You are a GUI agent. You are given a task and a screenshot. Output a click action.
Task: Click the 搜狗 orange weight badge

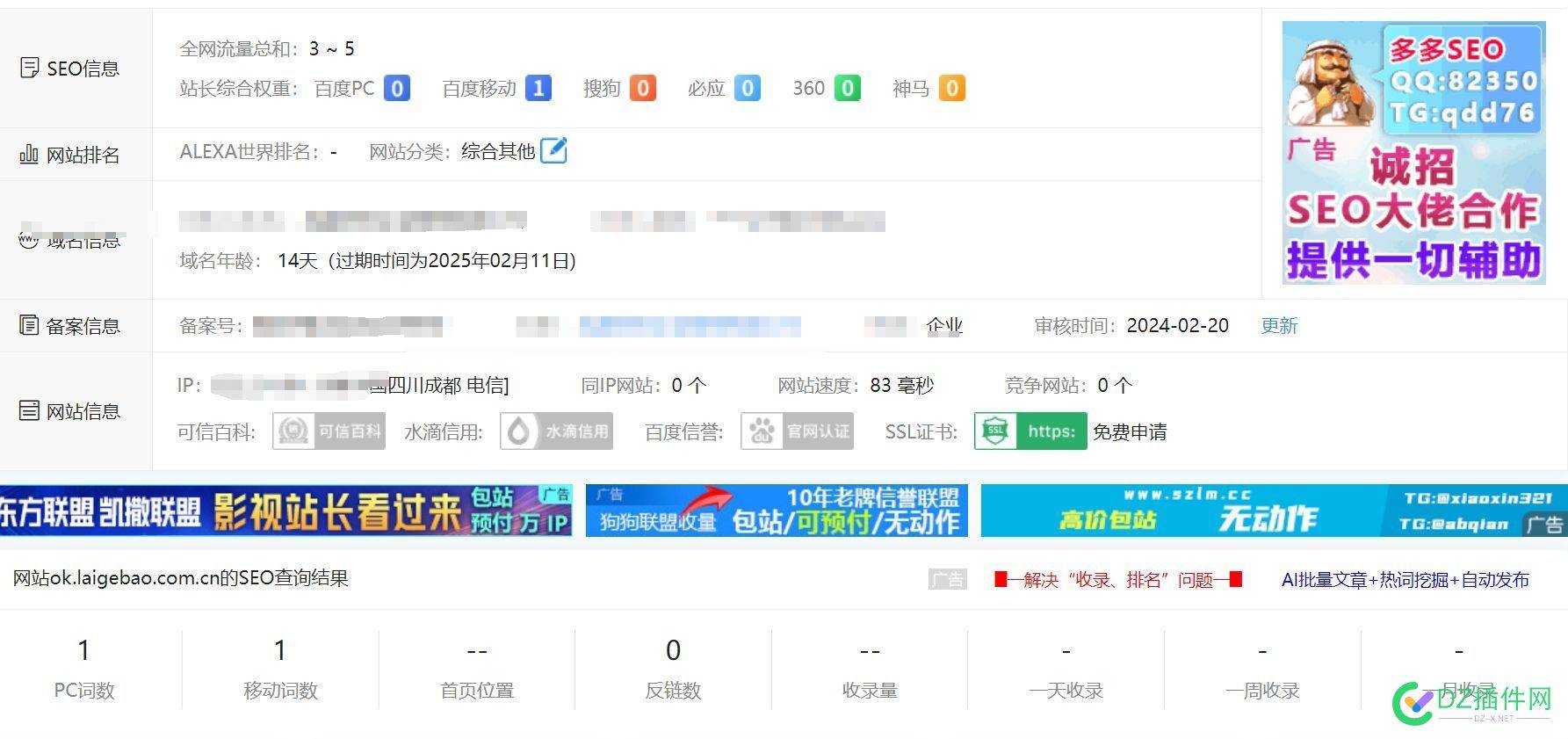[x=643, y=88]
